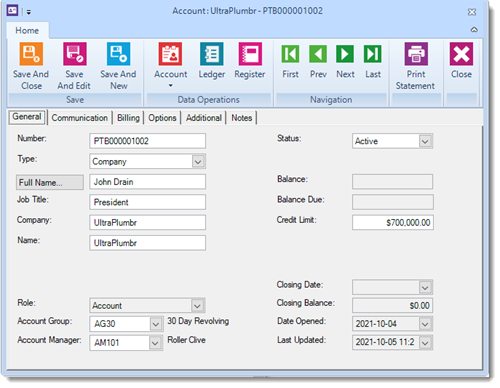Open the quick access toolbar customize arrow
The width and height of the screenshot is (500, 388).
(x=29, y=12)
